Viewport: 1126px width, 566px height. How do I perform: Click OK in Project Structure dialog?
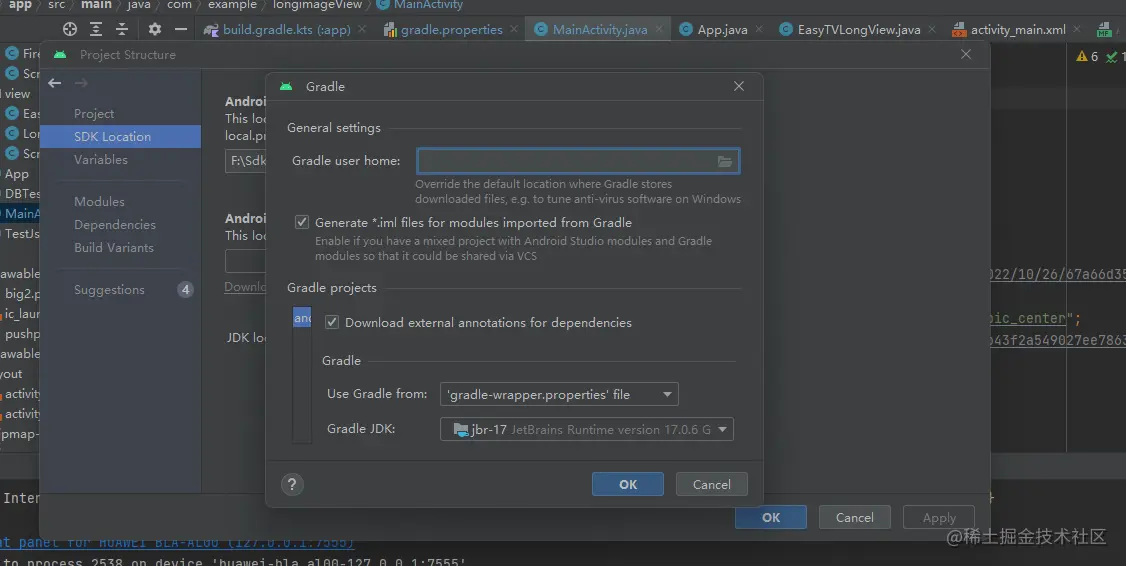pos(771,517)
